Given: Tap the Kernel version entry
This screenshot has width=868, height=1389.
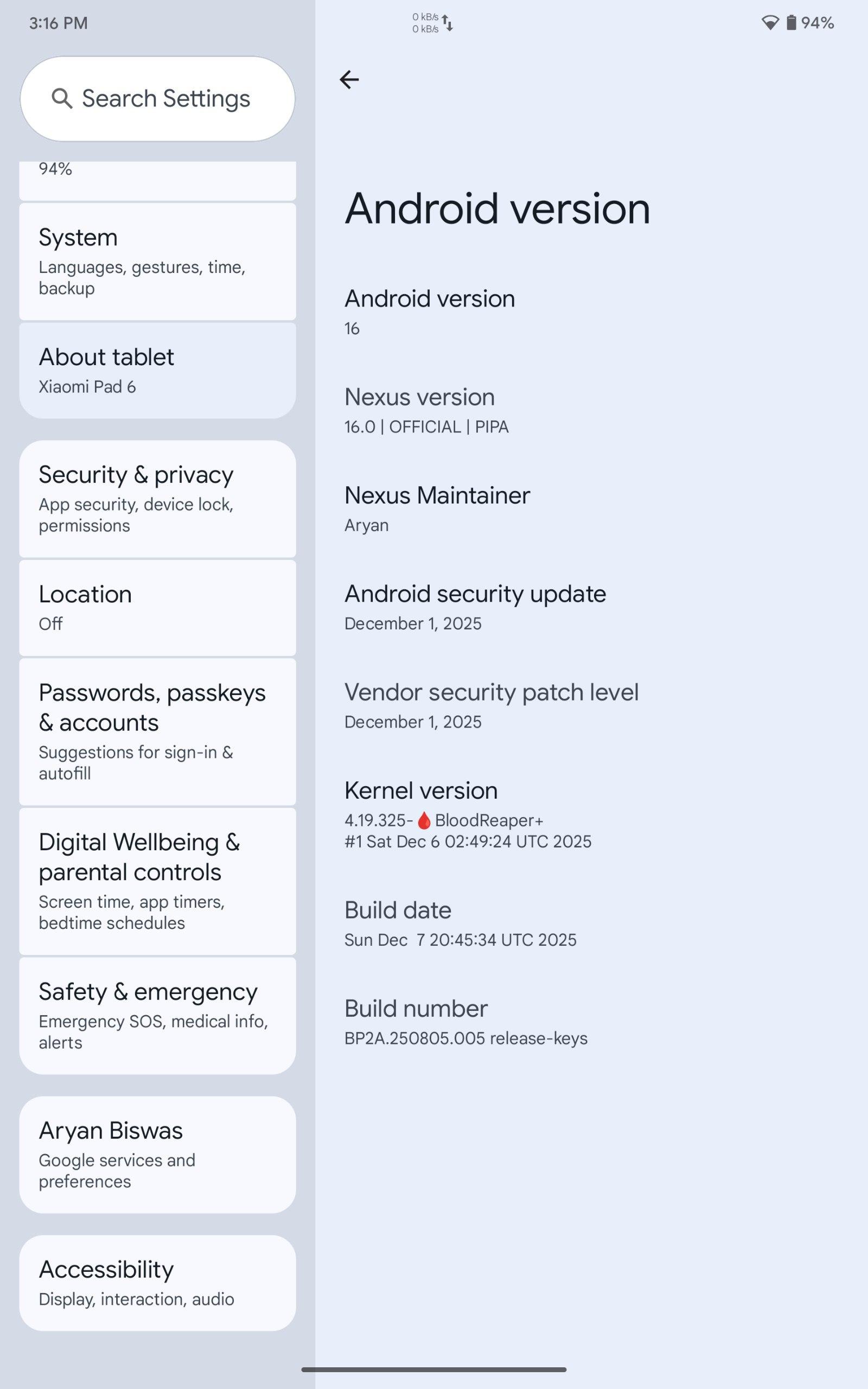Looking at the screenshot, I should (x=467, y=814).
